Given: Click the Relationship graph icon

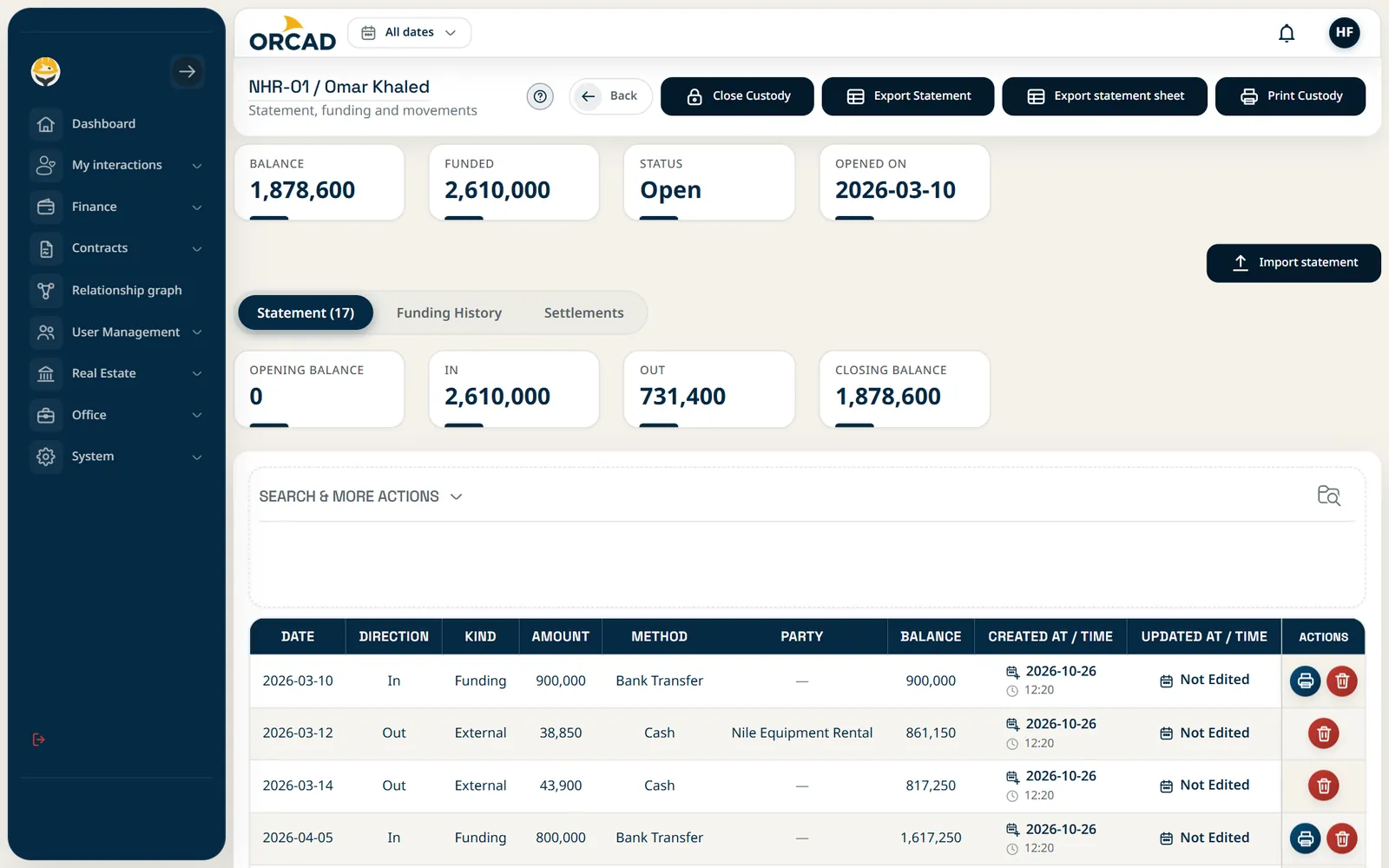Looking at the screenshot, I should click(46, 291).
